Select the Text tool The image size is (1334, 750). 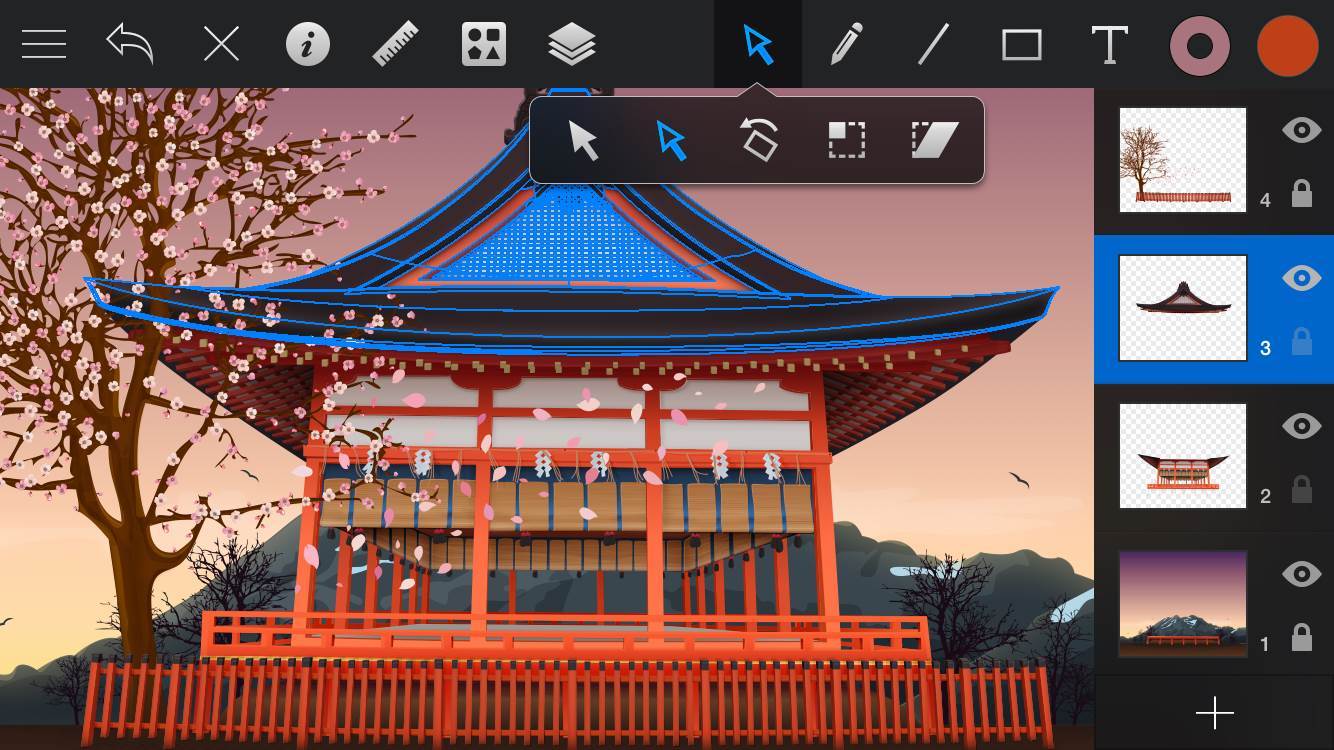[x=1109, y=45]
